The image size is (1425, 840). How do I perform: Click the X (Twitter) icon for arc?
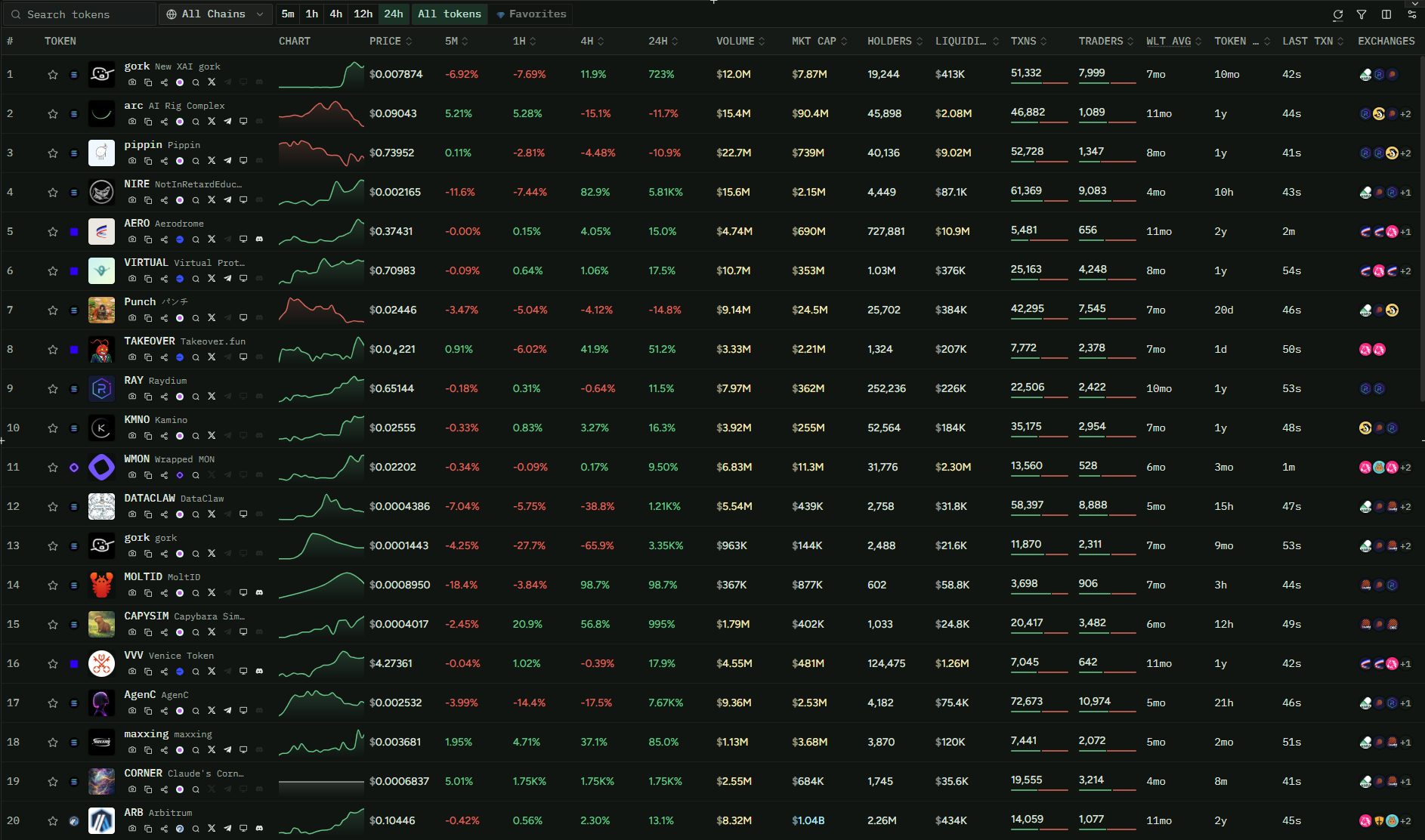(212, 122)
